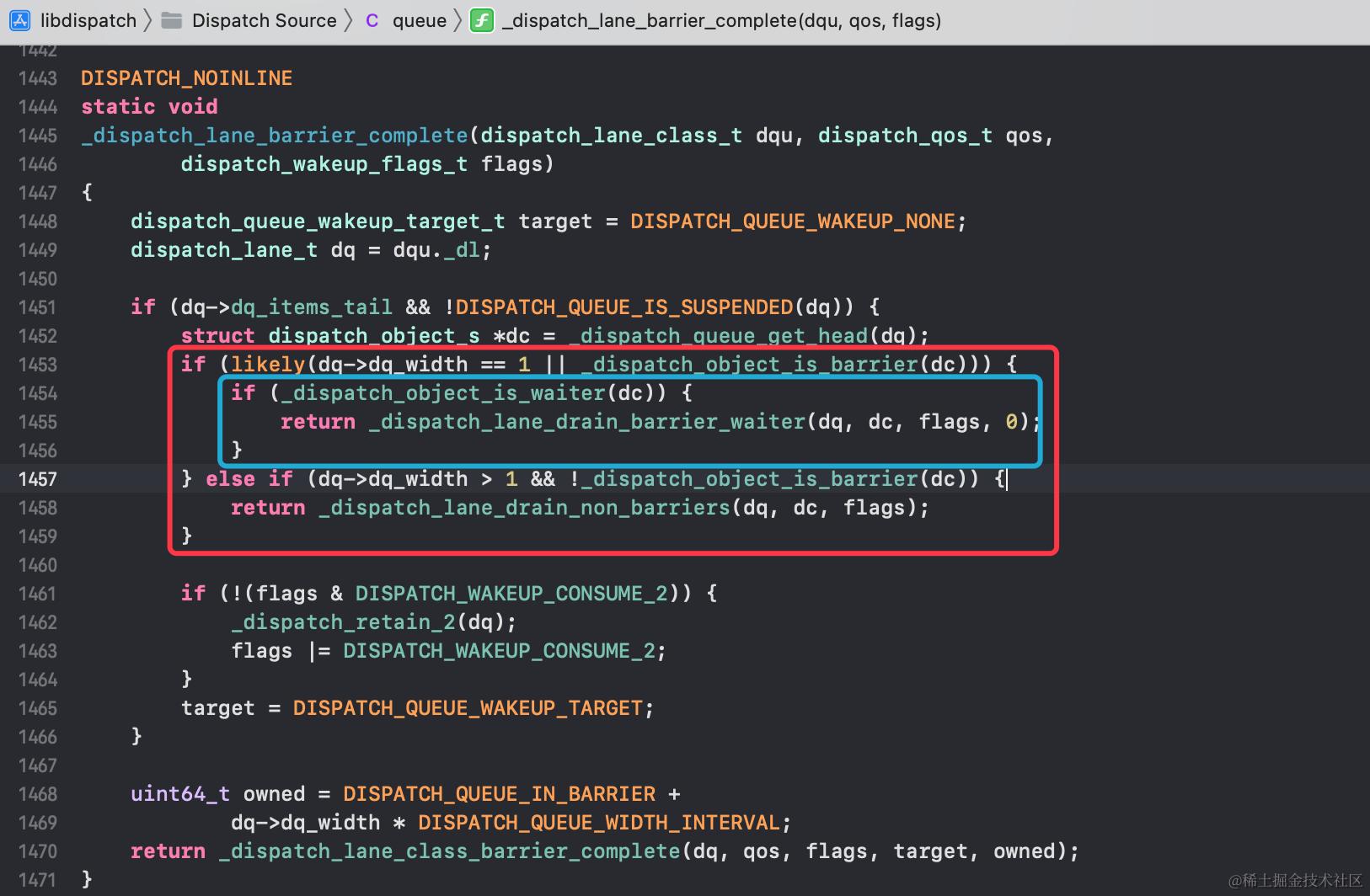1370x896 pixels.
Task: Click _dispatch_lane_class_barrier_complete call
Action: pos(449,851)
